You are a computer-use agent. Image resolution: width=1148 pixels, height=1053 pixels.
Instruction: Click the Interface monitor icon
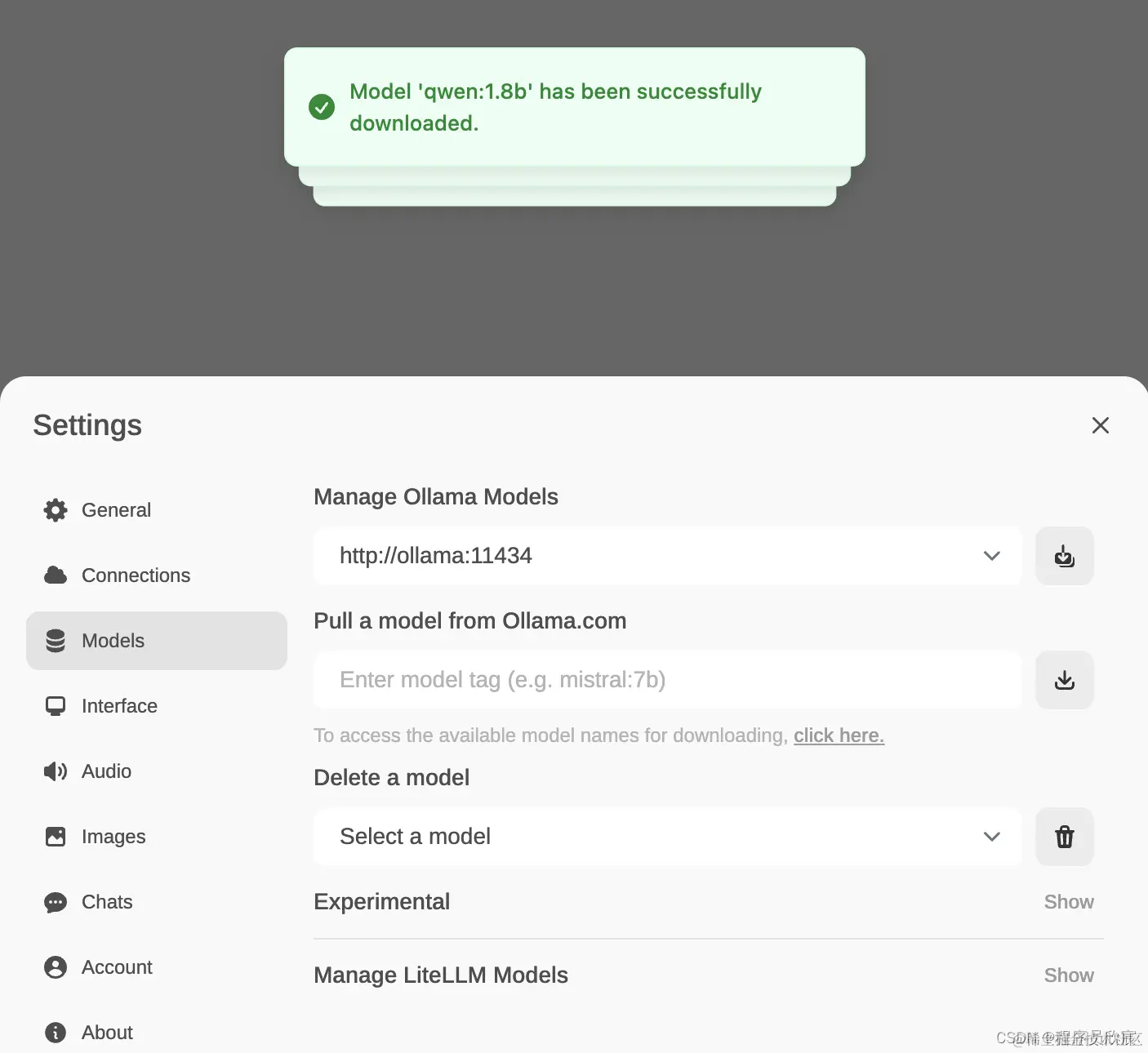pos(56,706)
